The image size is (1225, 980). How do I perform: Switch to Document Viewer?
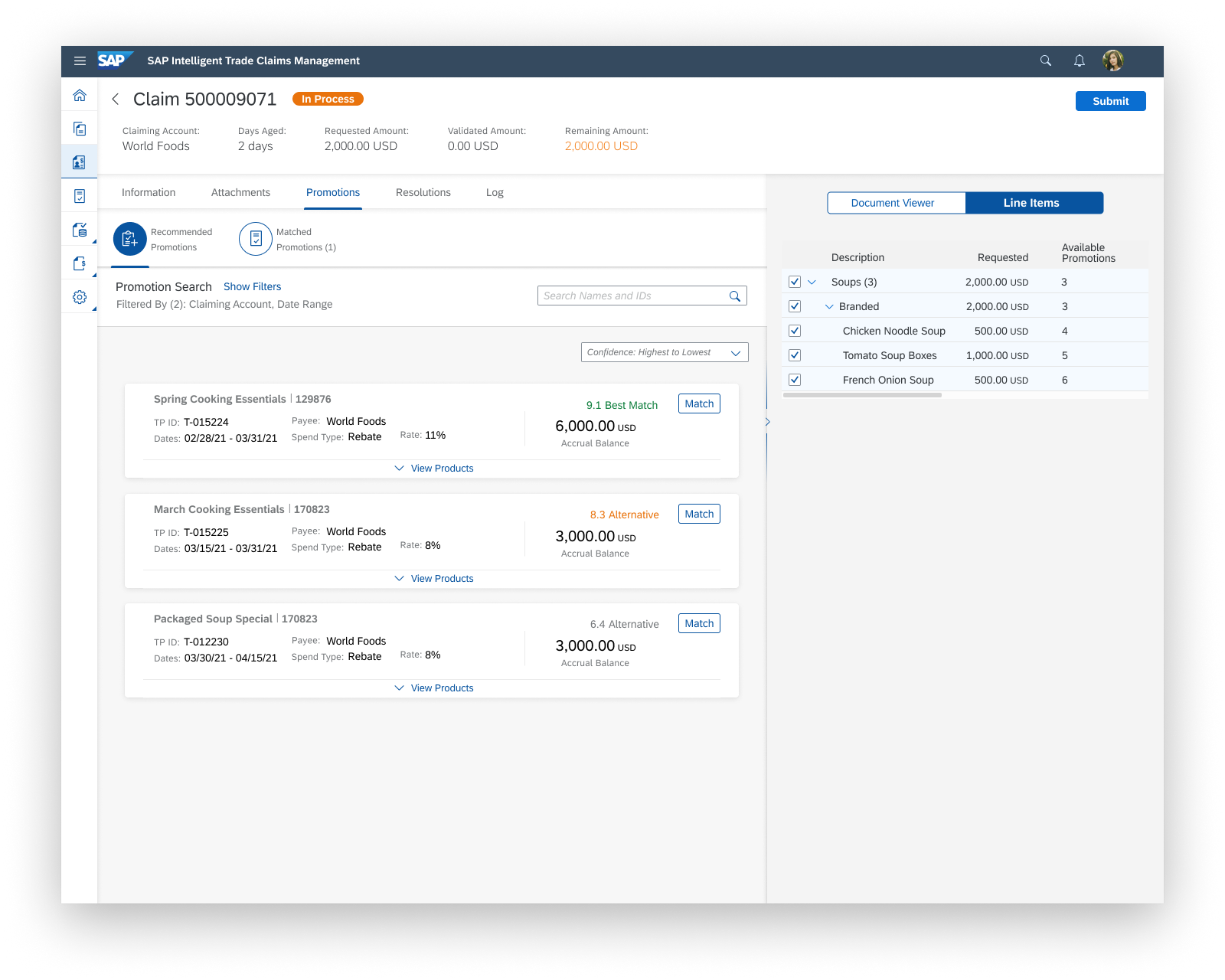[897, 203]
